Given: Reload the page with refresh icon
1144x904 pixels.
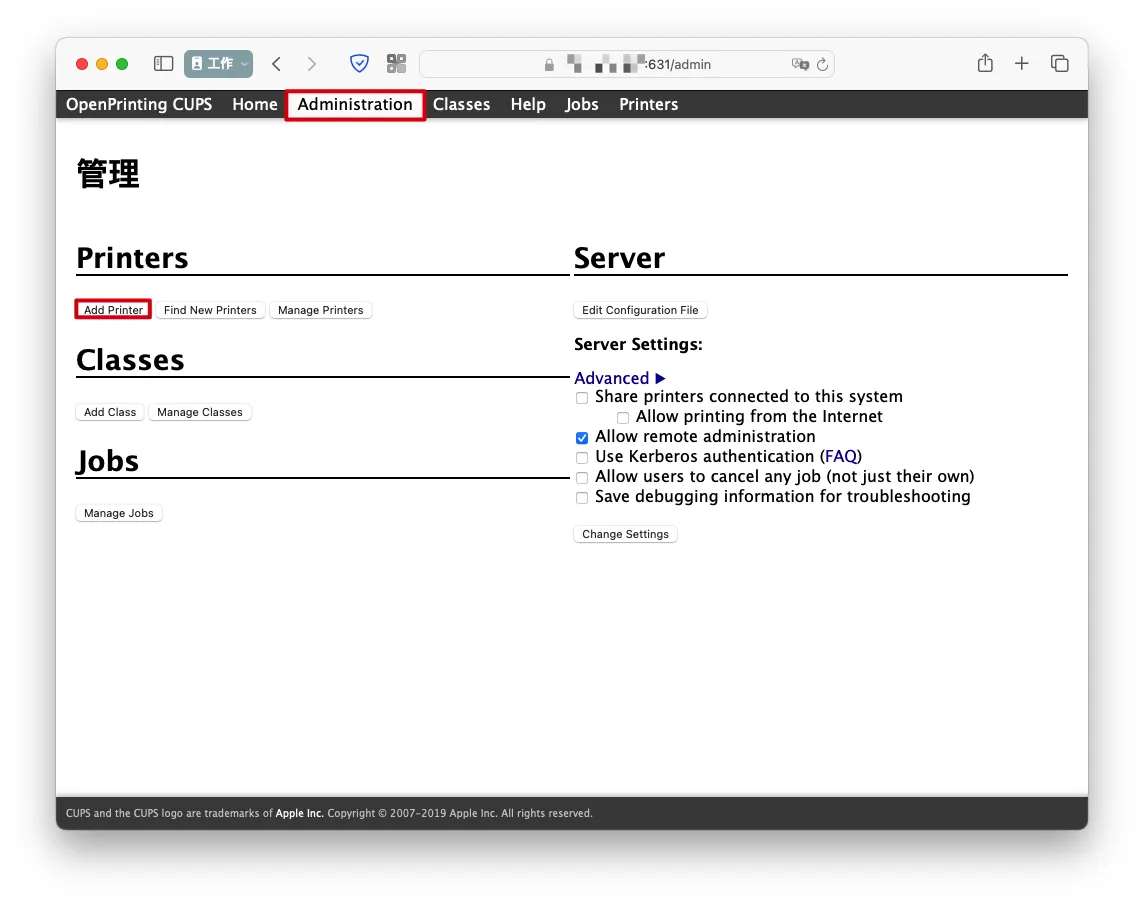Looking at the screenshot, I should 822,64.
